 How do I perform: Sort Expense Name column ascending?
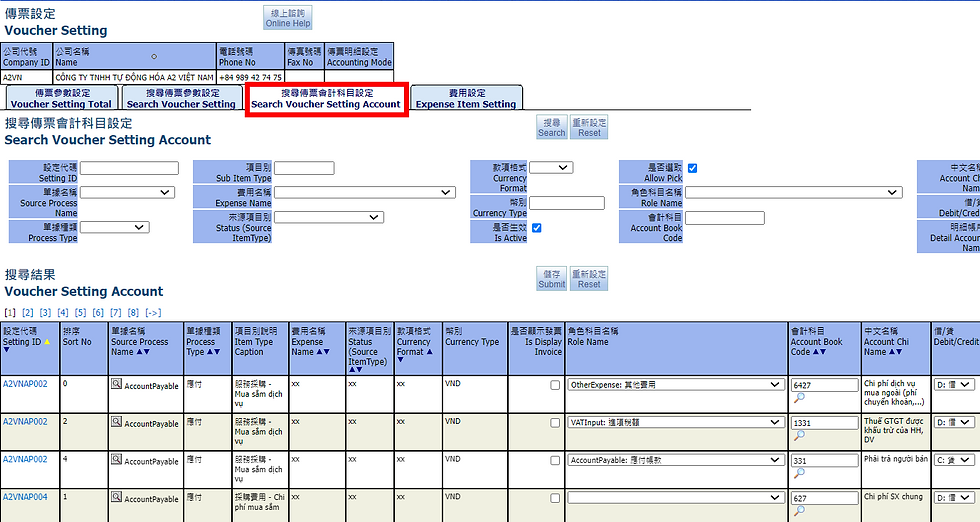click(x=319, y=352)
